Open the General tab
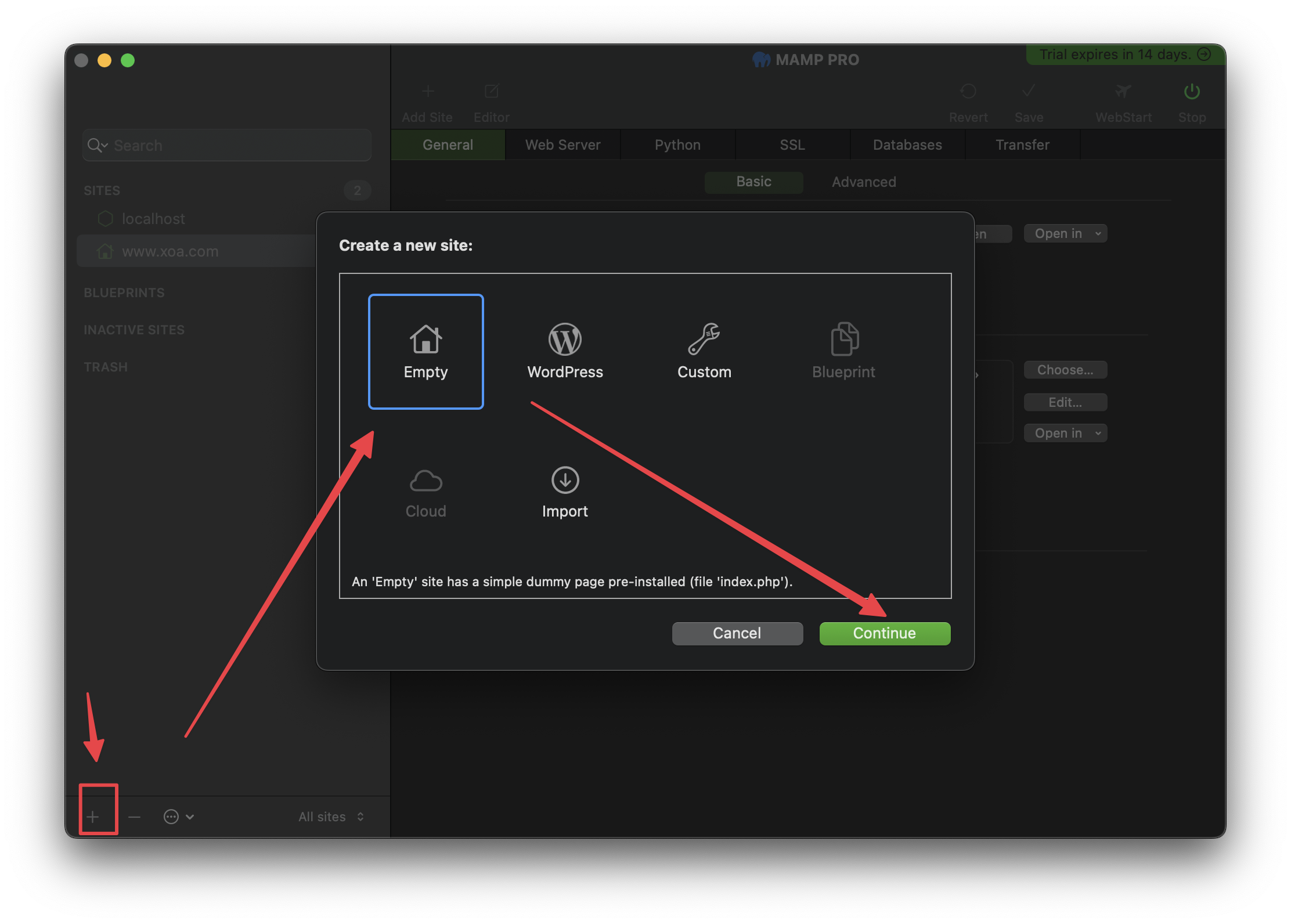This screenshot has height=924, width=1291. [448, 145]
